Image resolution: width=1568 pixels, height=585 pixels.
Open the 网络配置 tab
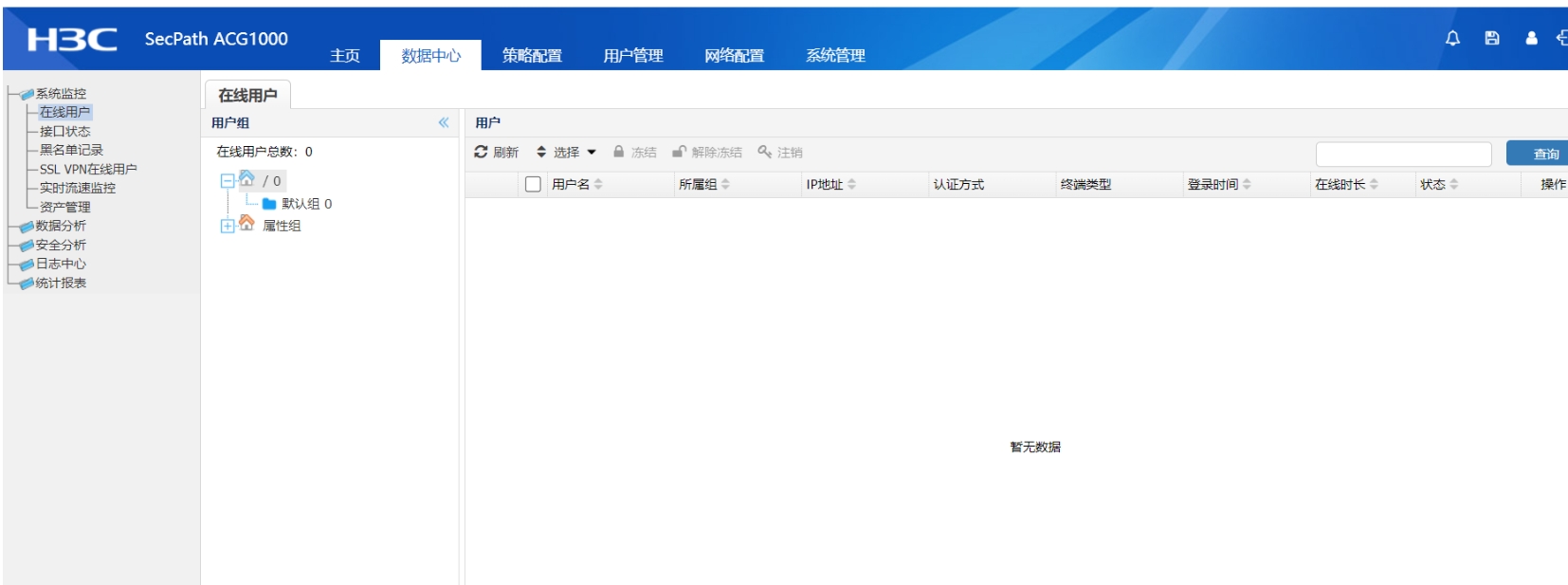click(734, 55)
